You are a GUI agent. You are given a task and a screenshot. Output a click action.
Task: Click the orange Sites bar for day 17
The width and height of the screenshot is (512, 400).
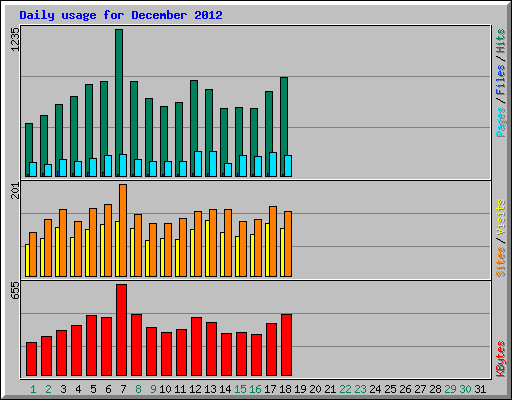pos(273,241)
